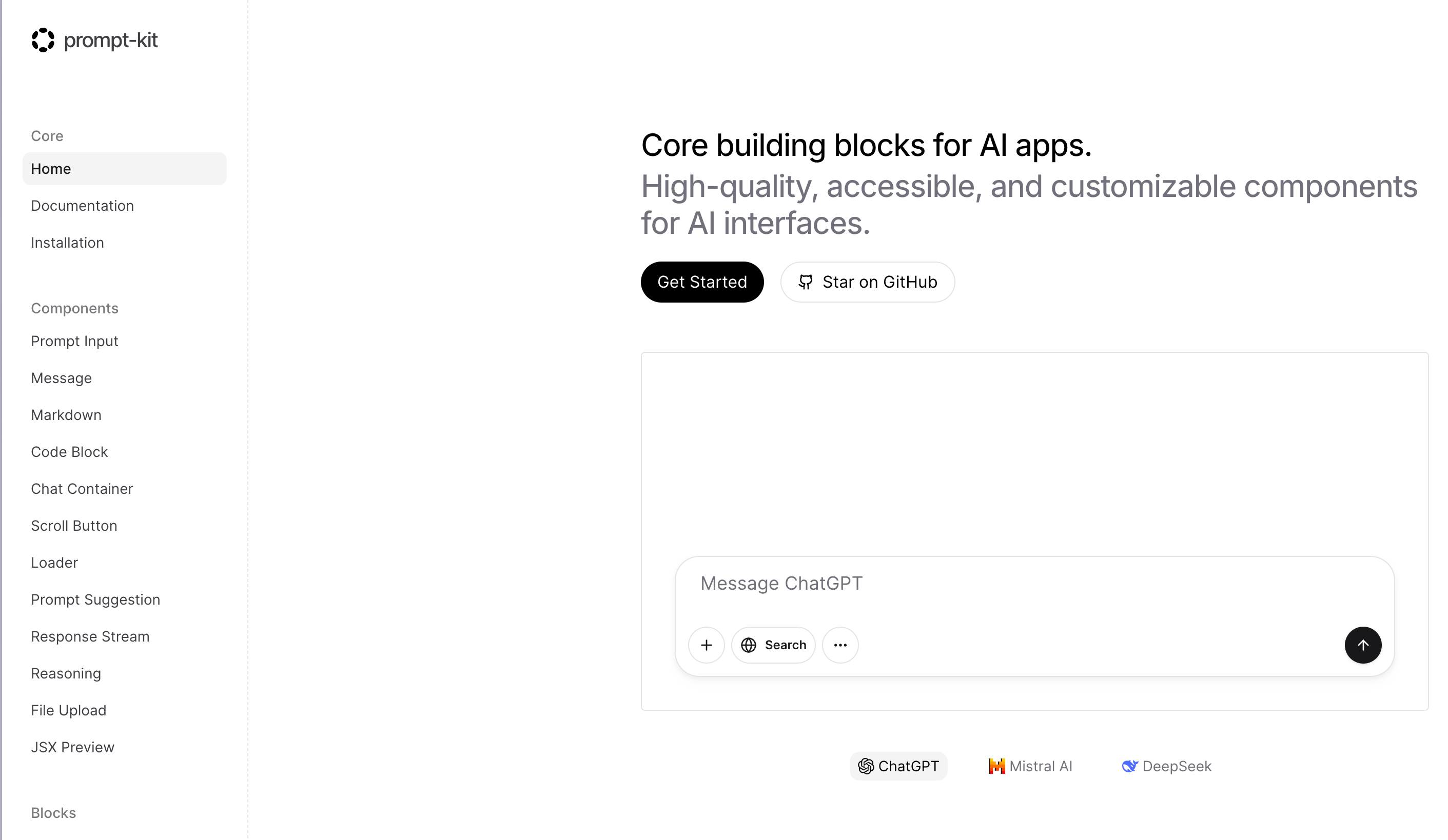Open the File Upload component page
This screenshot has width=1448, height=840.
pyautogui.click(x=68, y=710)
